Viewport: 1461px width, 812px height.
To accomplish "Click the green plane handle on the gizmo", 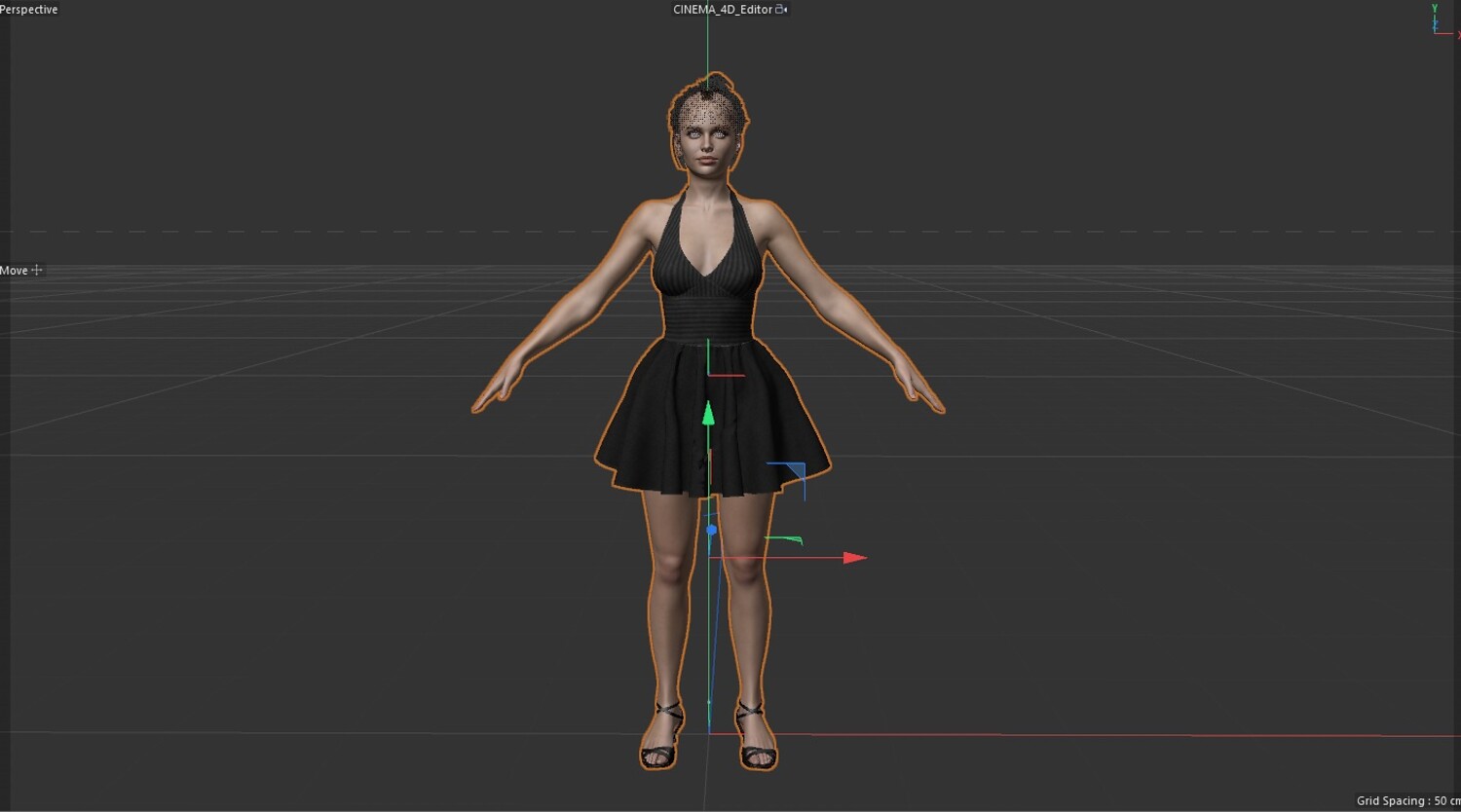I will (x=783, y=539).
